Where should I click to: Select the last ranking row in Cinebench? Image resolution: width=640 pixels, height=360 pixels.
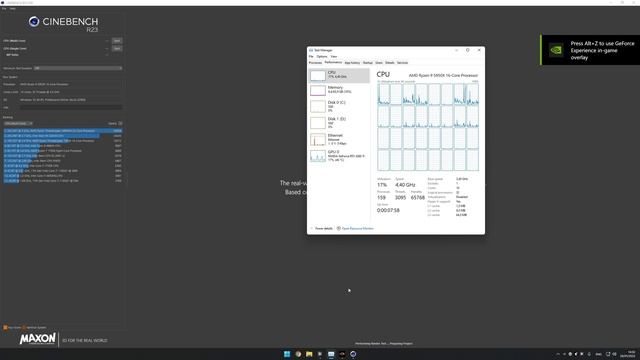click(63, 180)
